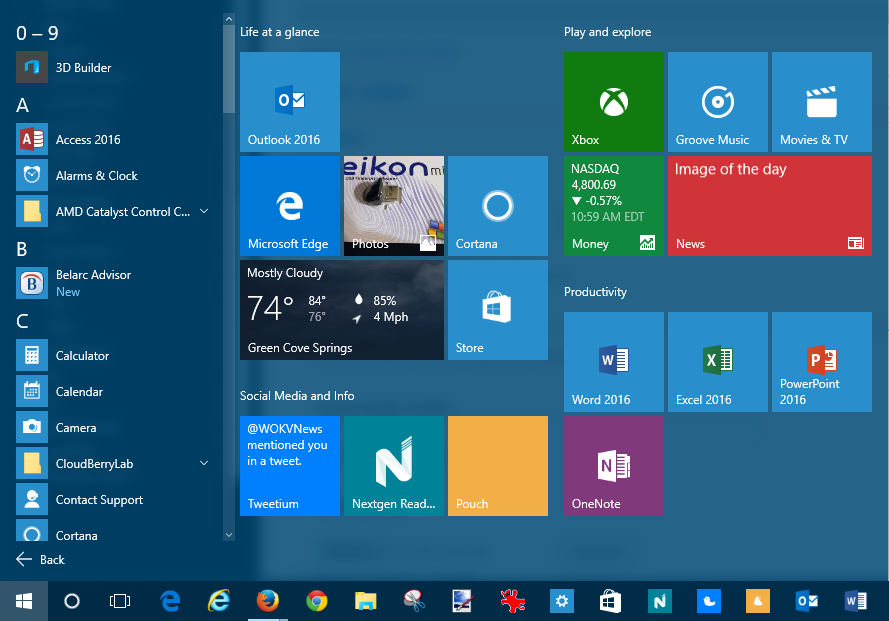This screenshot has width=889, height=621.
Task: Expand AMD Catalyst Control Center folder
Action: pos(204,212)
